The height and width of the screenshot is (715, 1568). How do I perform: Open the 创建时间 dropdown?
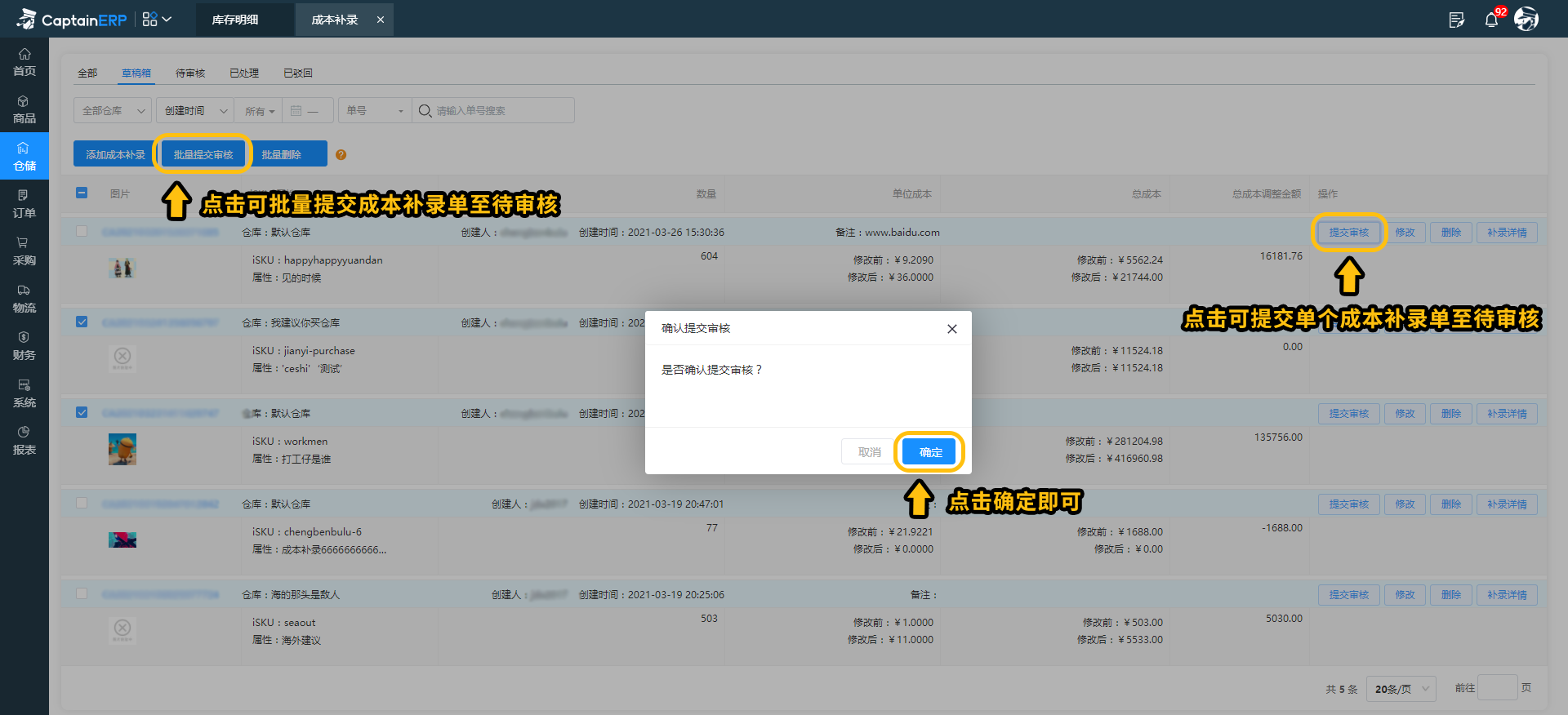click(x=195, y=110)
